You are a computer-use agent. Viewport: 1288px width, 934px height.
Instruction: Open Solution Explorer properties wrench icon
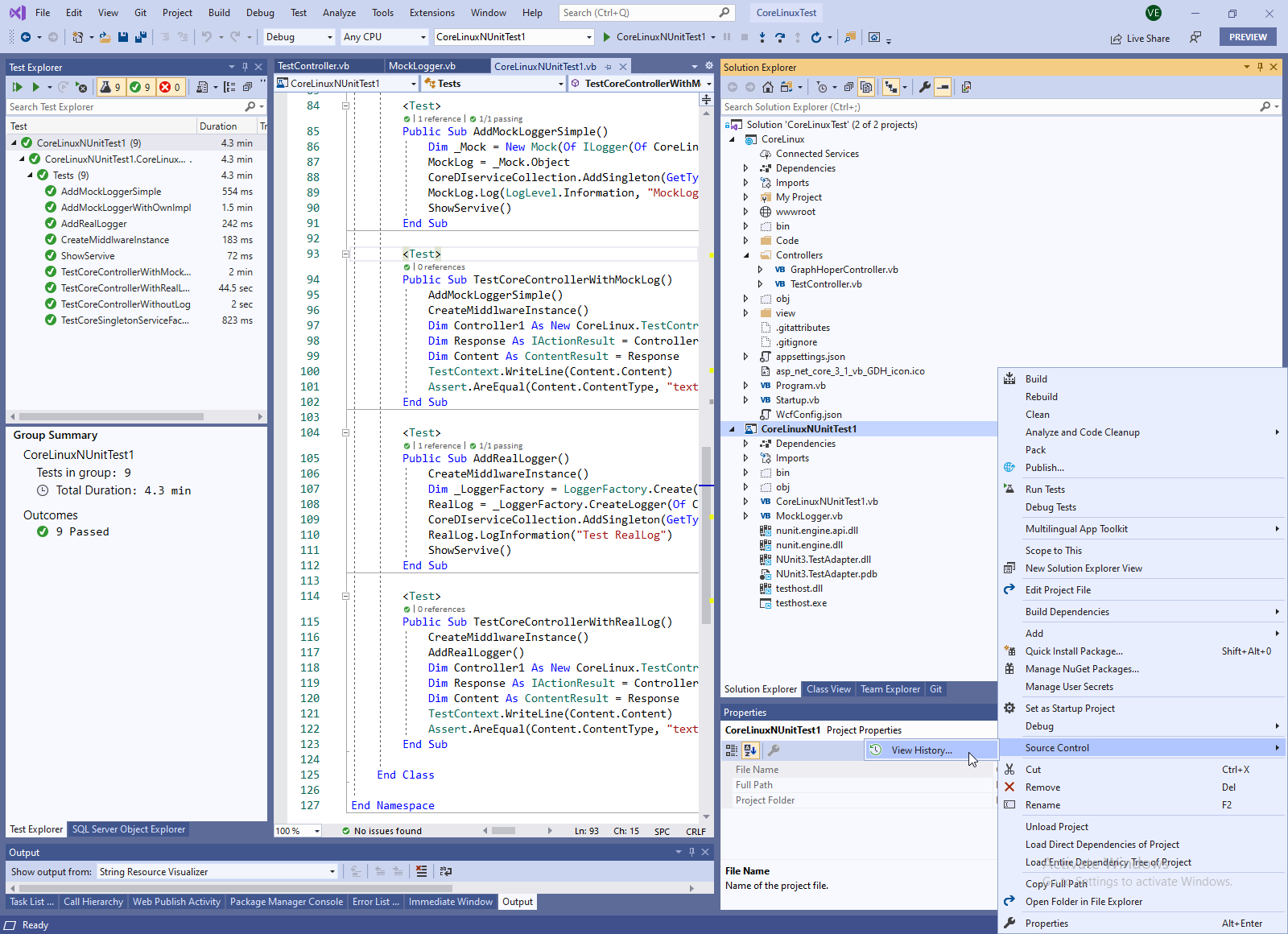(925, 87)
